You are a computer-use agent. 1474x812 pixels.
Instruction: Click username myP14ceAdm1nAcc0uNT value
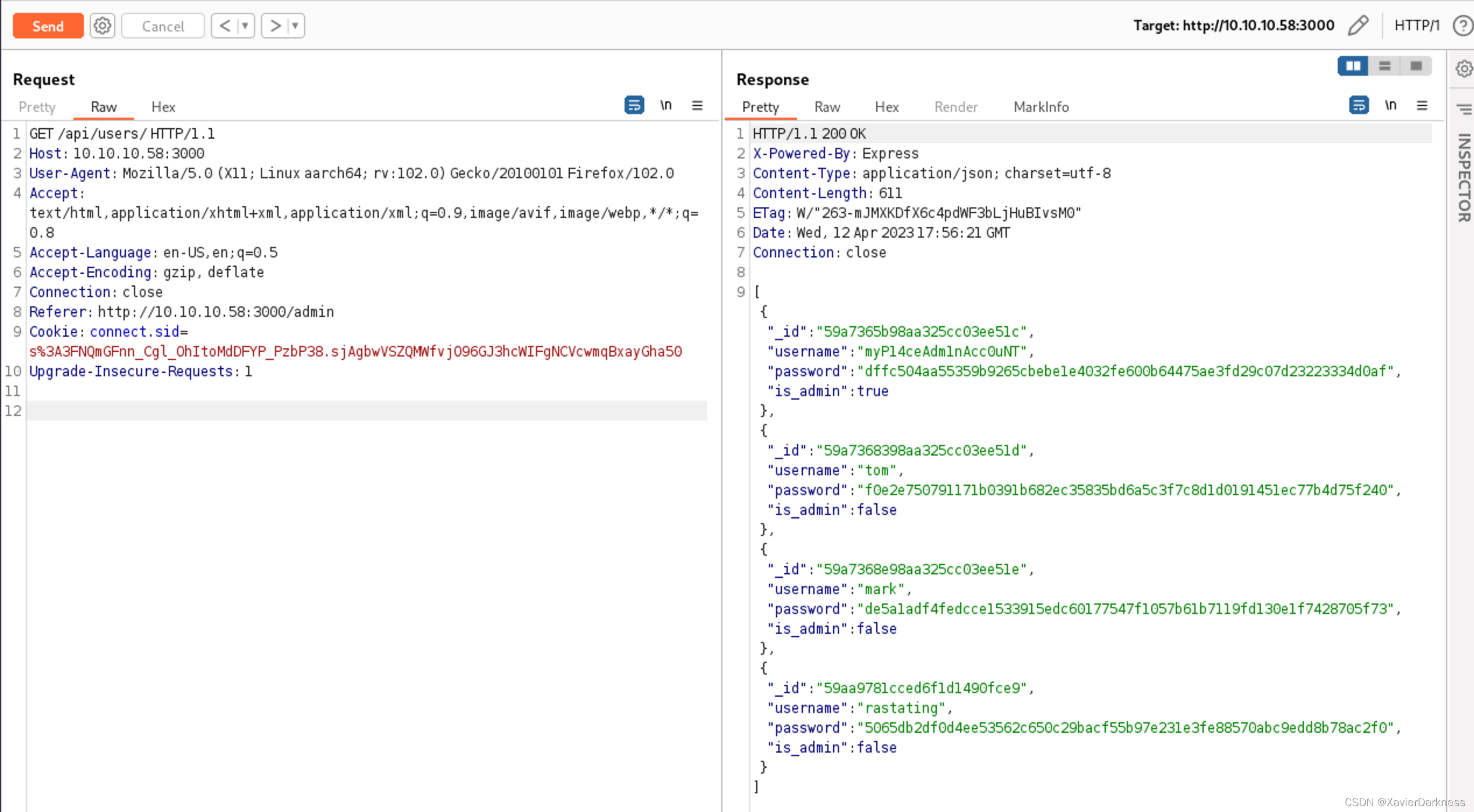942,351
